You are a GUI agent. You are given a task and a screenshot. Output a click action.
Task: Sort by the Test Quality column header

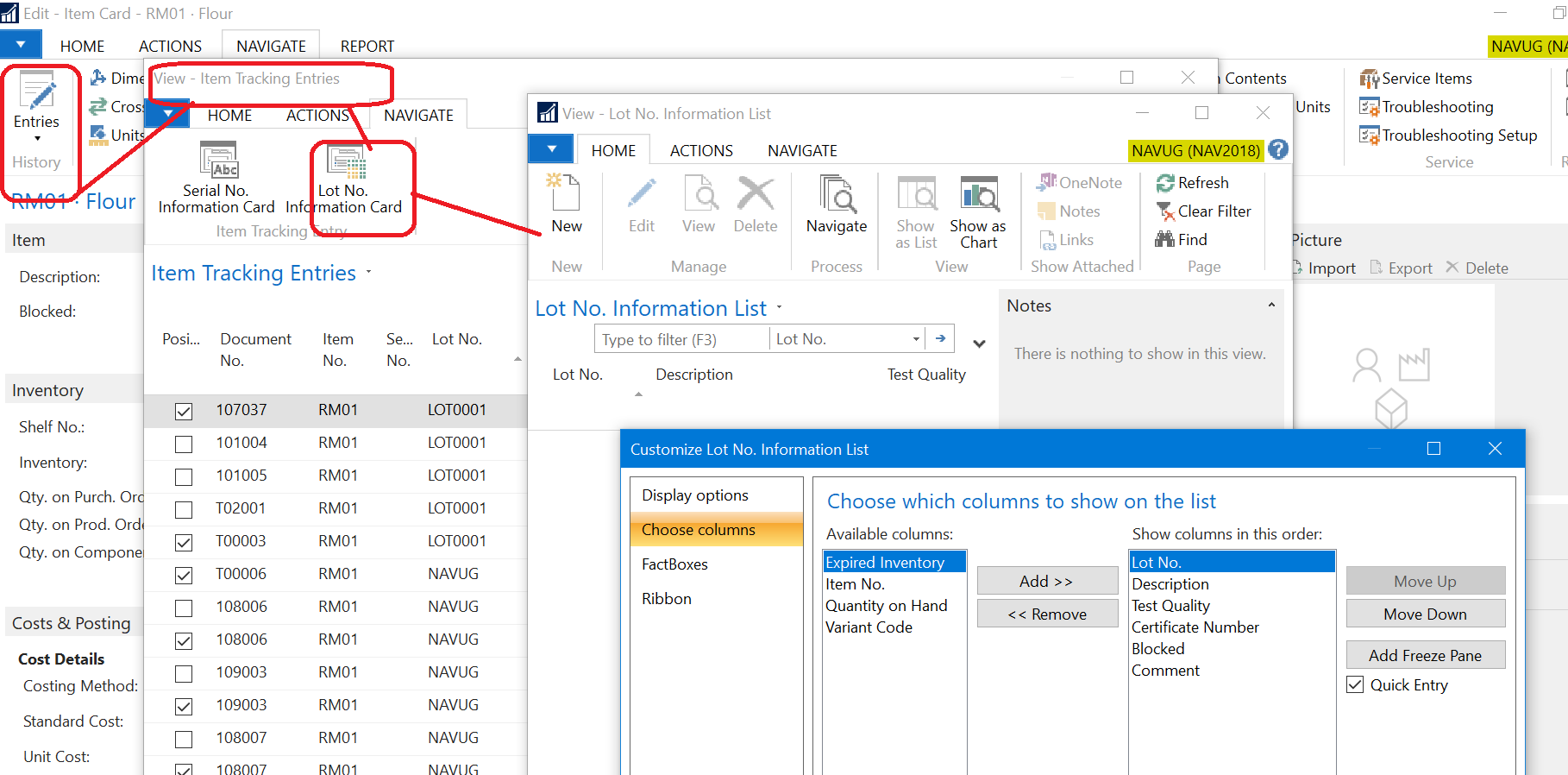925,374
